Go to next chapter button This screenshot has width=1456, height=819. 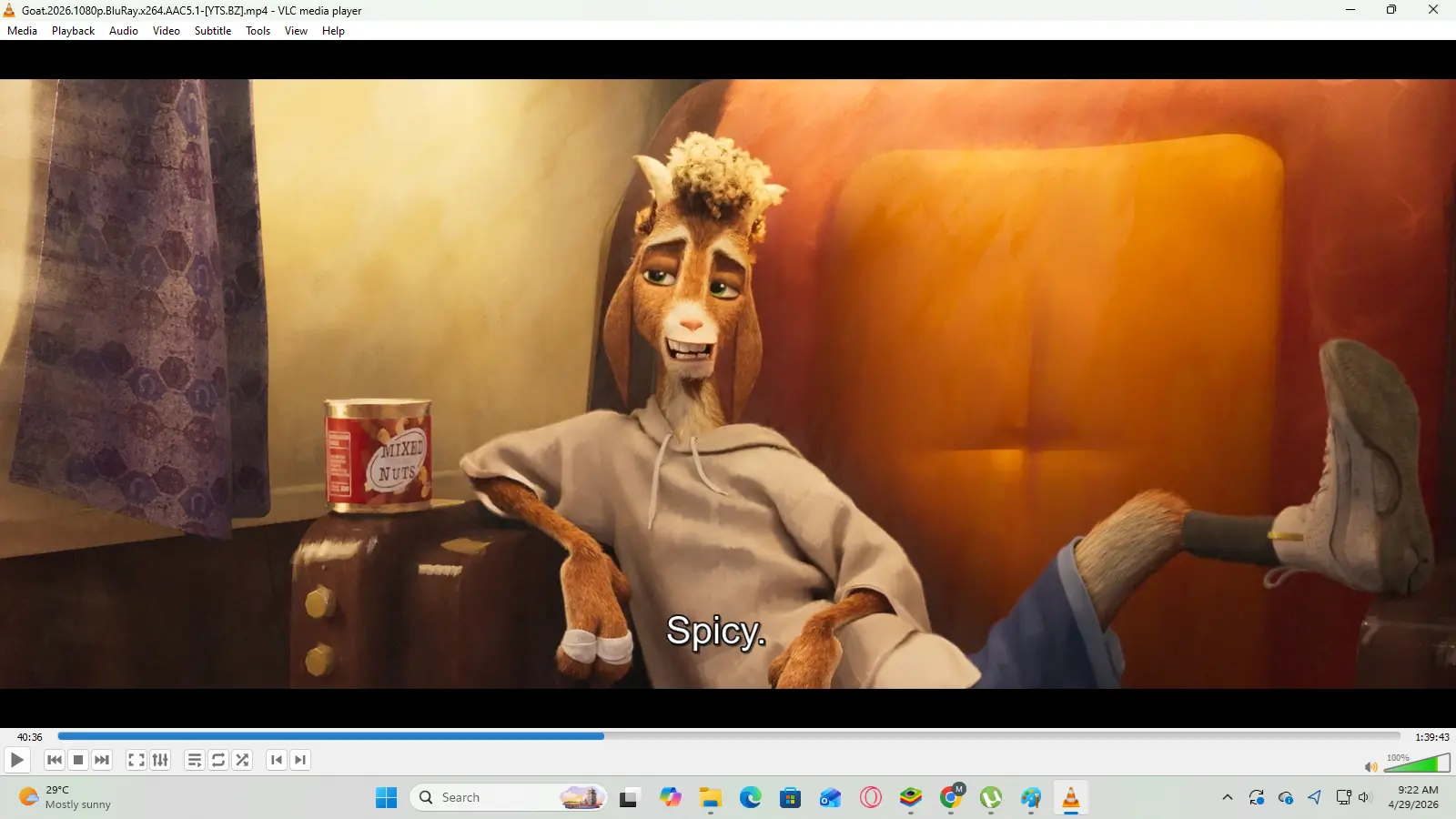pyautogui.click(x=300, y=760)
